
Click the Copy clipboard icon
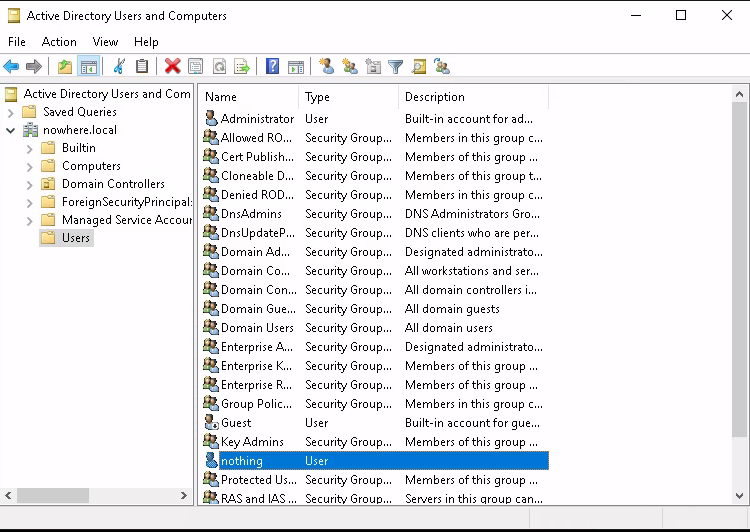click(142, 66)
